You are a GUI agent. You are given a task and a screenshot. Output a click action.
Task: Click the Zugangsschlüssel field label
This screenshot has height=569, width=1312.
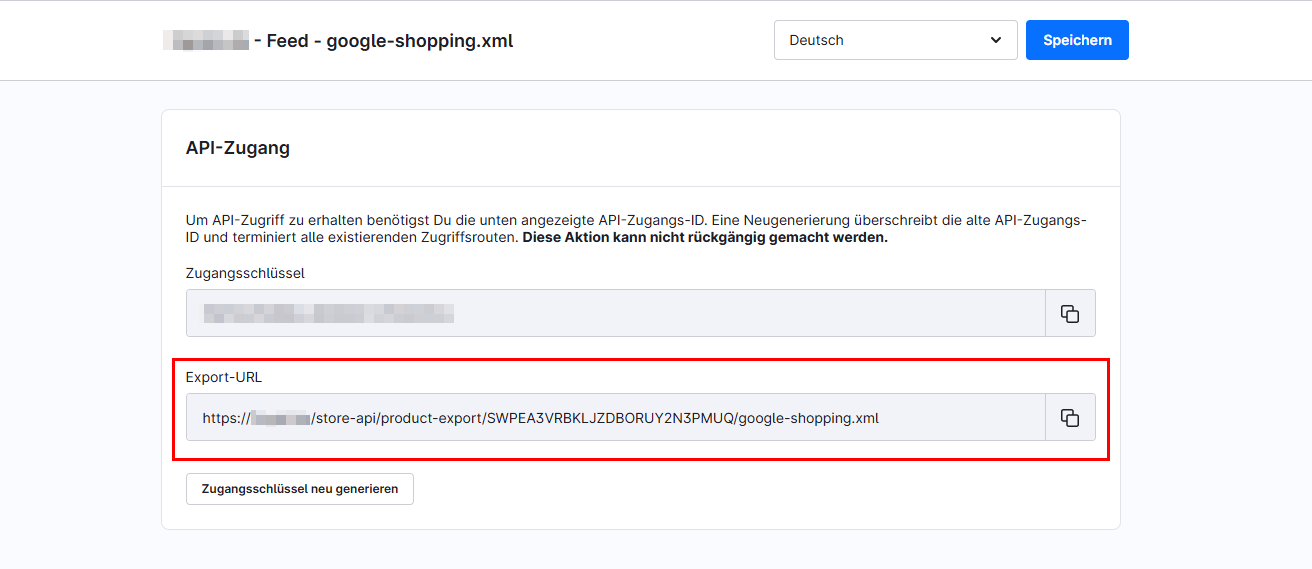[x=245, y=273]
